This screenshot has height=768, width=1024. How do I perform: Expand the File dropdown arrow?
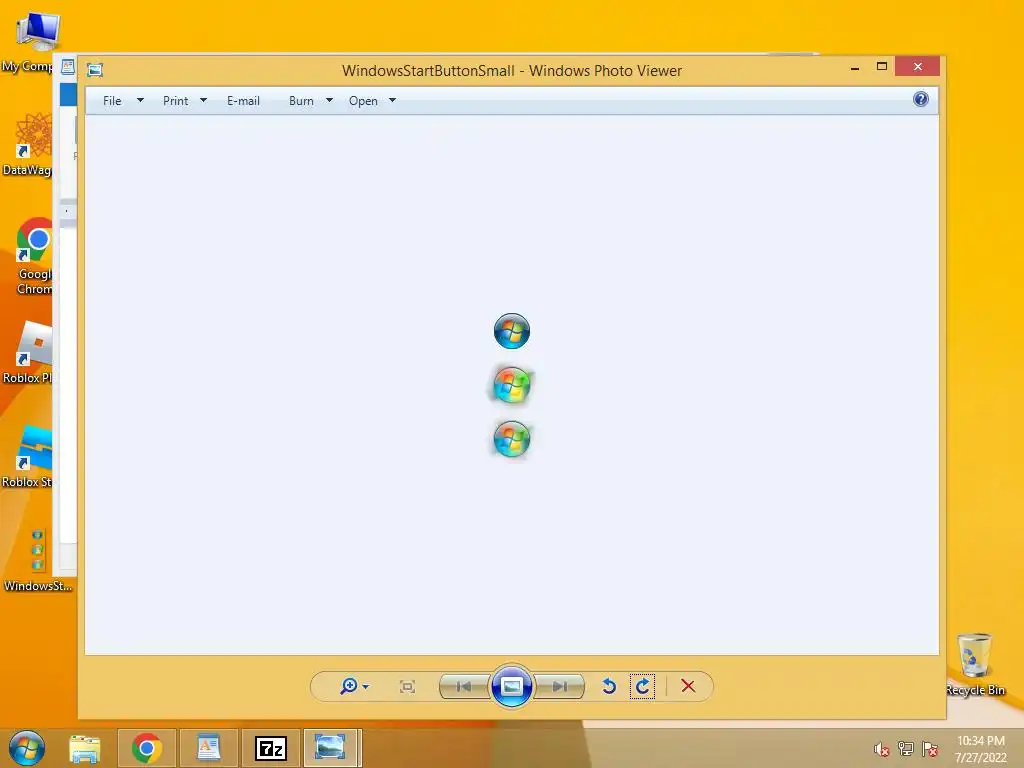140,101
